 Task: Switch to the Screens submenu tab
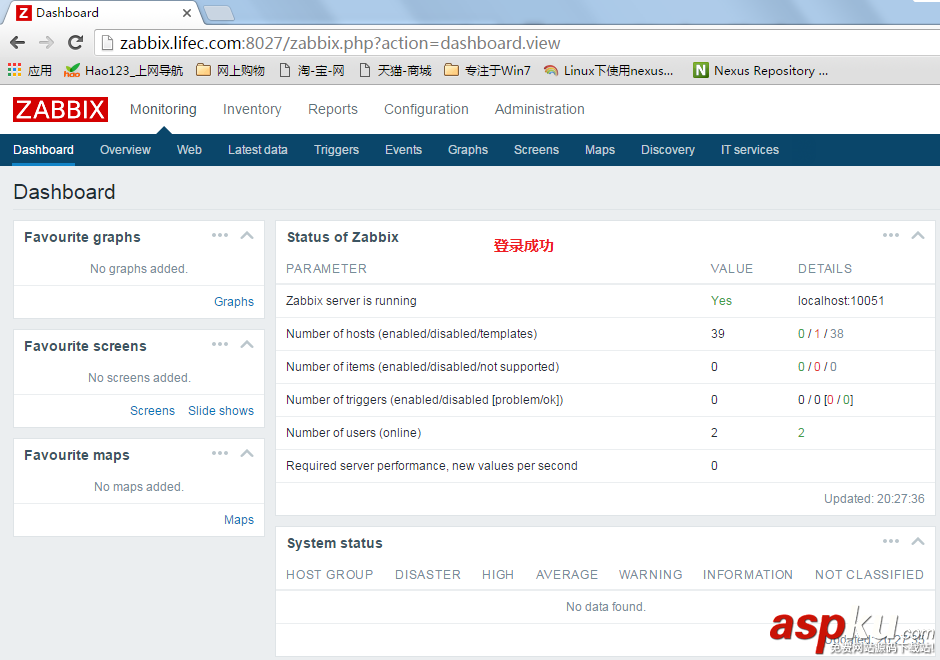coord(536,150)
